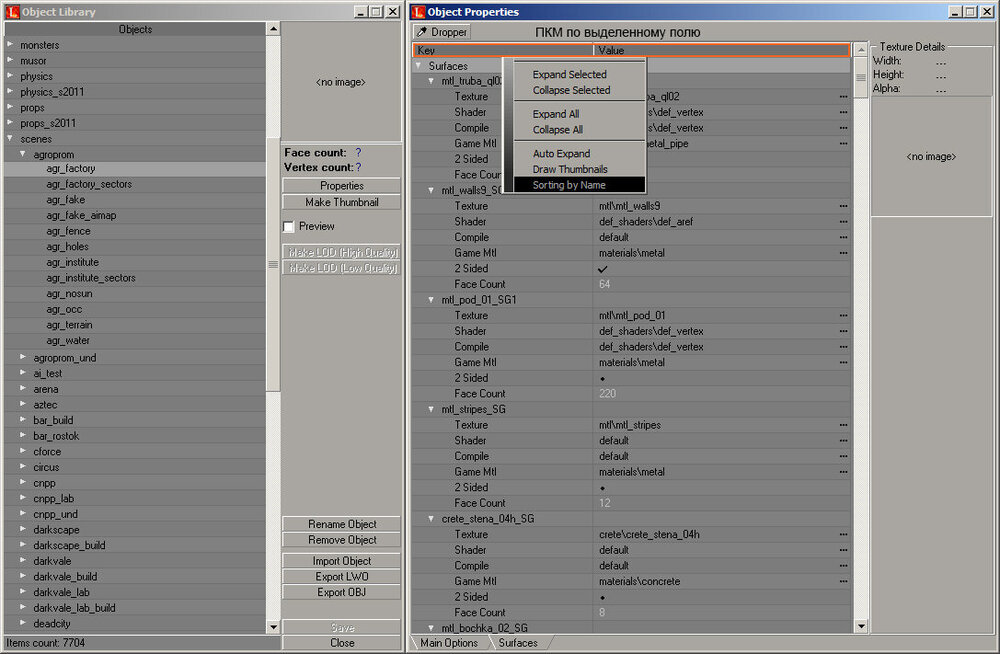The width and height of the screenshot is (1000, 654).
Task: Select the Dropper tool
Action: 441,31
